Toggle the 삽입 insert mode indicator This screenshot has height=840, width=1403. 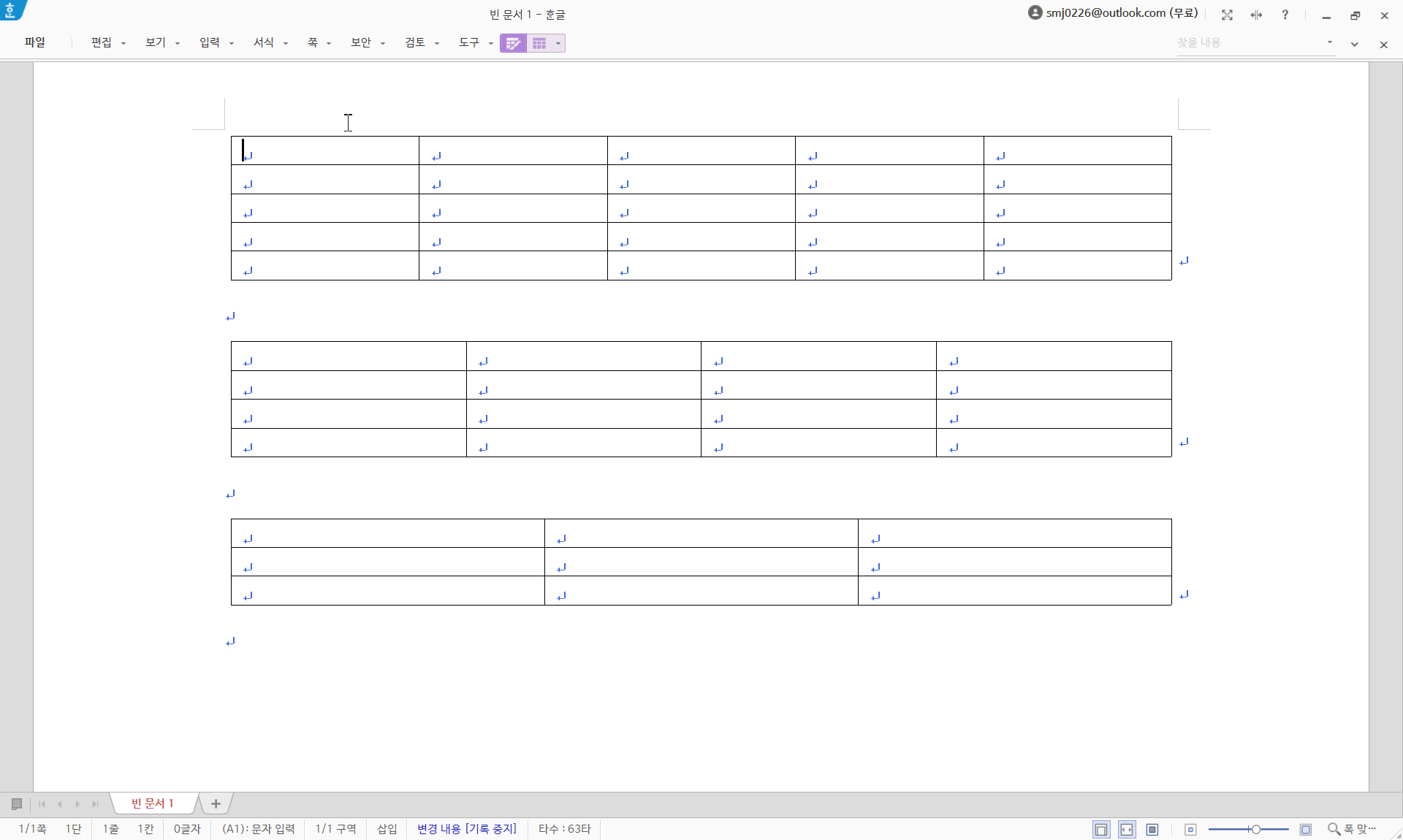tap(387, 828)
